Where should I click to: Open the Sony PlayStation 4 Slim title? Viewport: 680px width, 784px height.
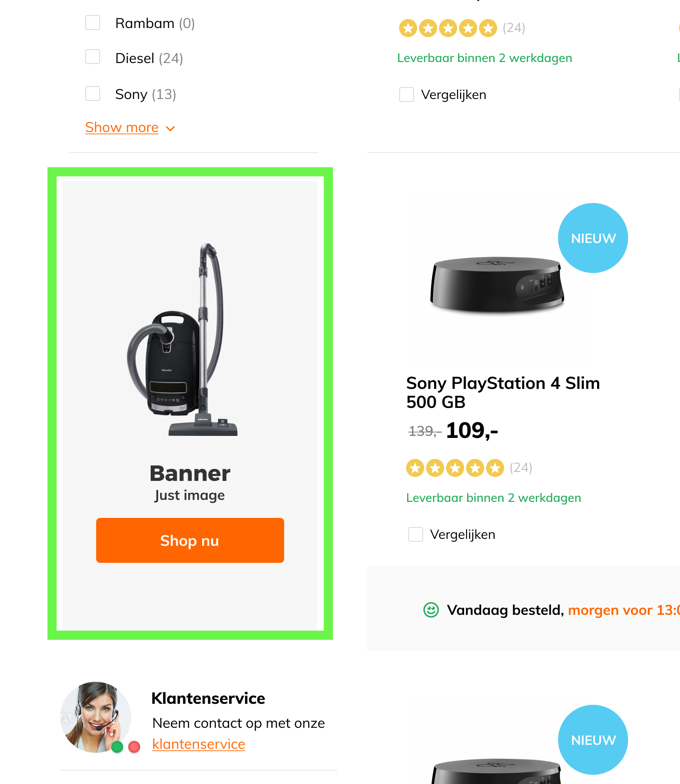502,392
